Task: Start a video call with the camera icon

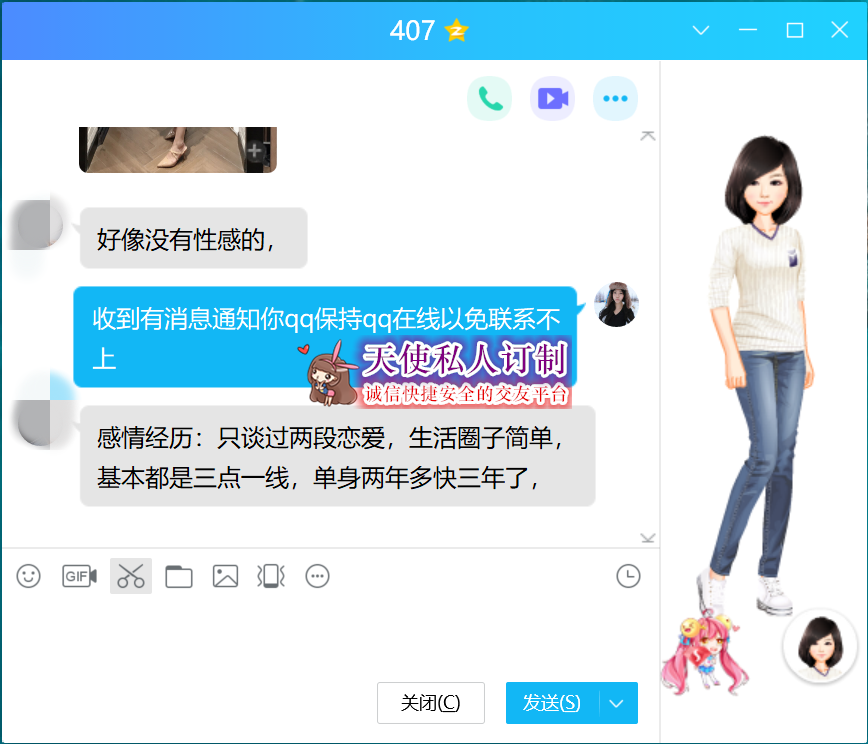Action: point(552,98)
